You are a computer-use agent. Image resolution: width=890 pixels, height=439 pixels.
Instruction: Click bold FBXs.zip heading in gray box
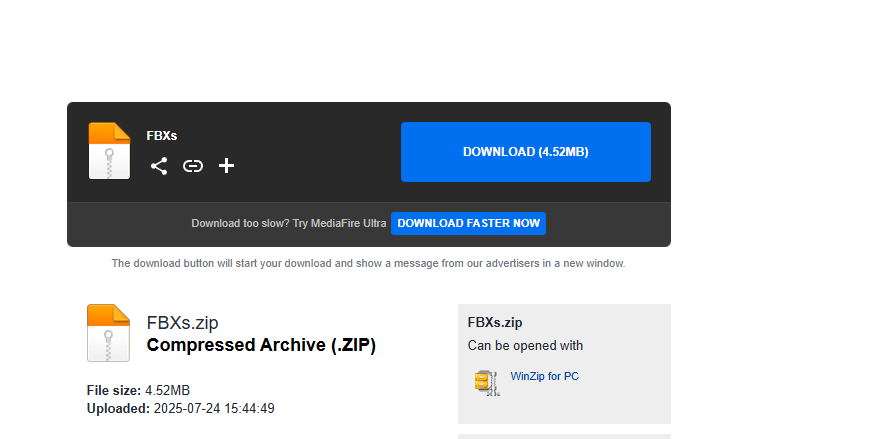coord(495,323)
